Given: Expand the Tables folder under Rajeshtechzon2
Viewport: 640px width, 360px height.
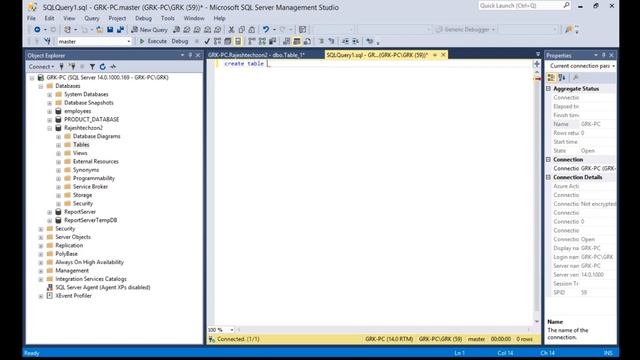Looking at the screenshot, I should click(58, 145).
